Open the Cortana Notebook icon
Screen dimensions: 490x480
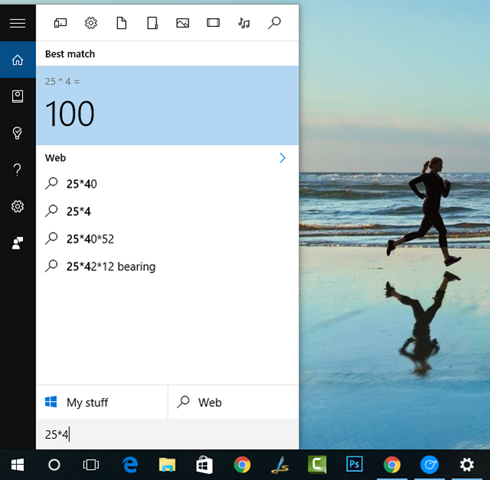[x=17, y=96]
